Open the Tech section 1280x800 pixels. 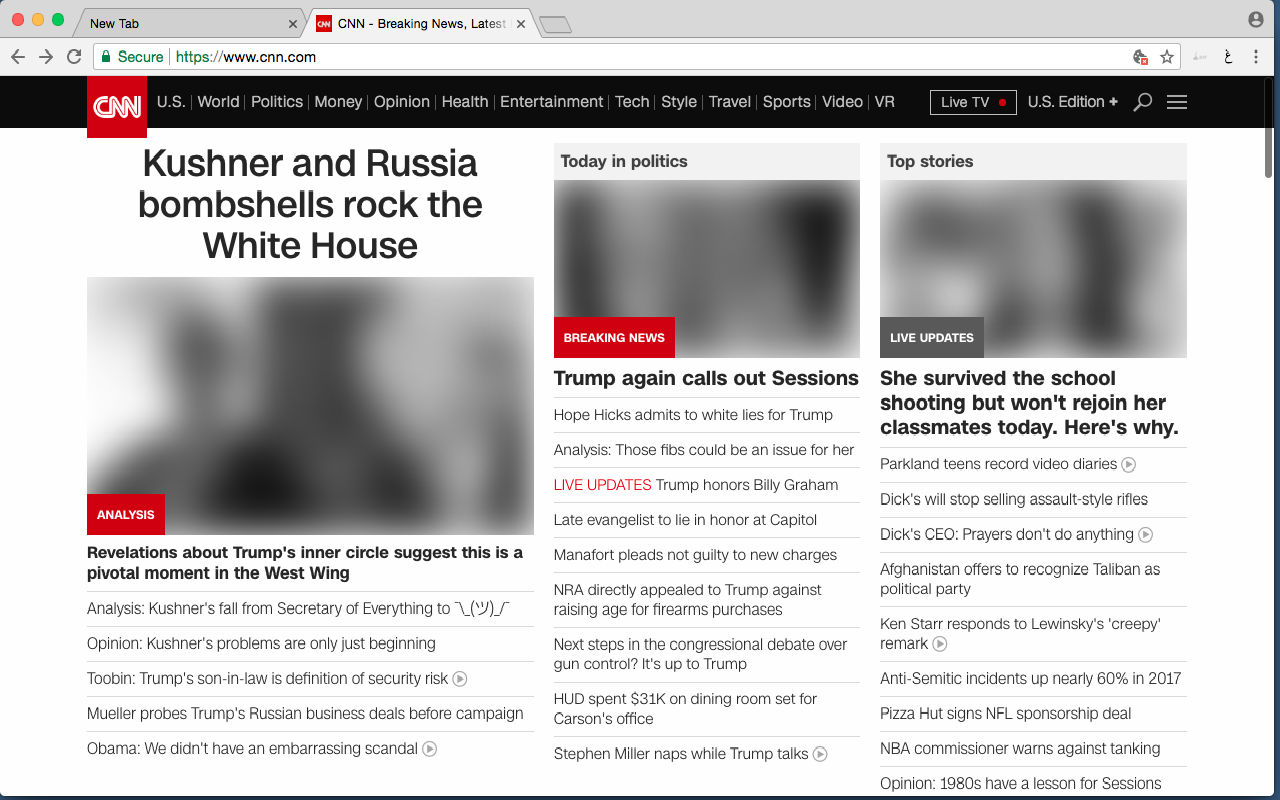click(632, 102)
